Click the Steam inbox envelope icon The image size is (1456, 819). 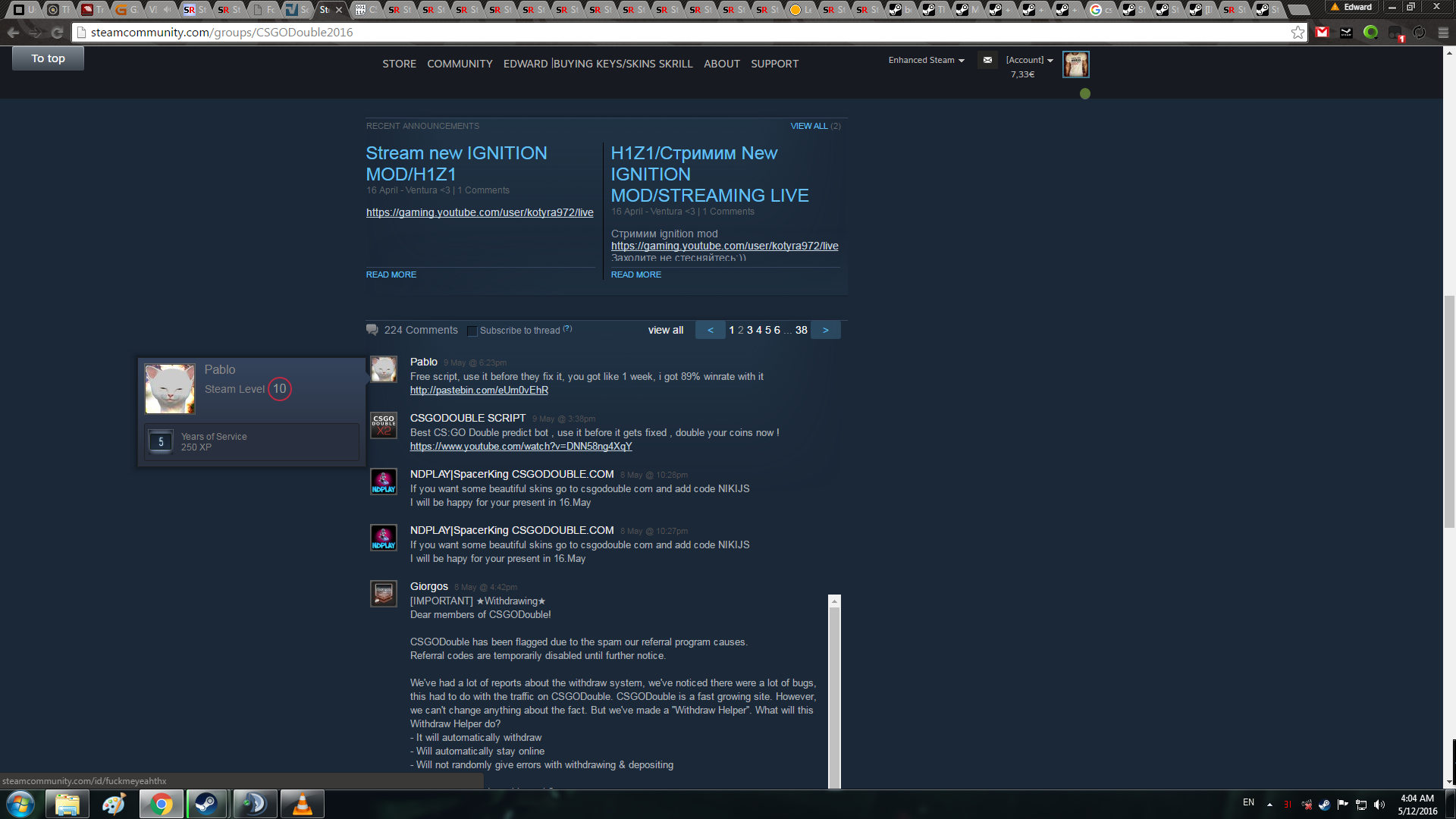[x=987, y=60]
